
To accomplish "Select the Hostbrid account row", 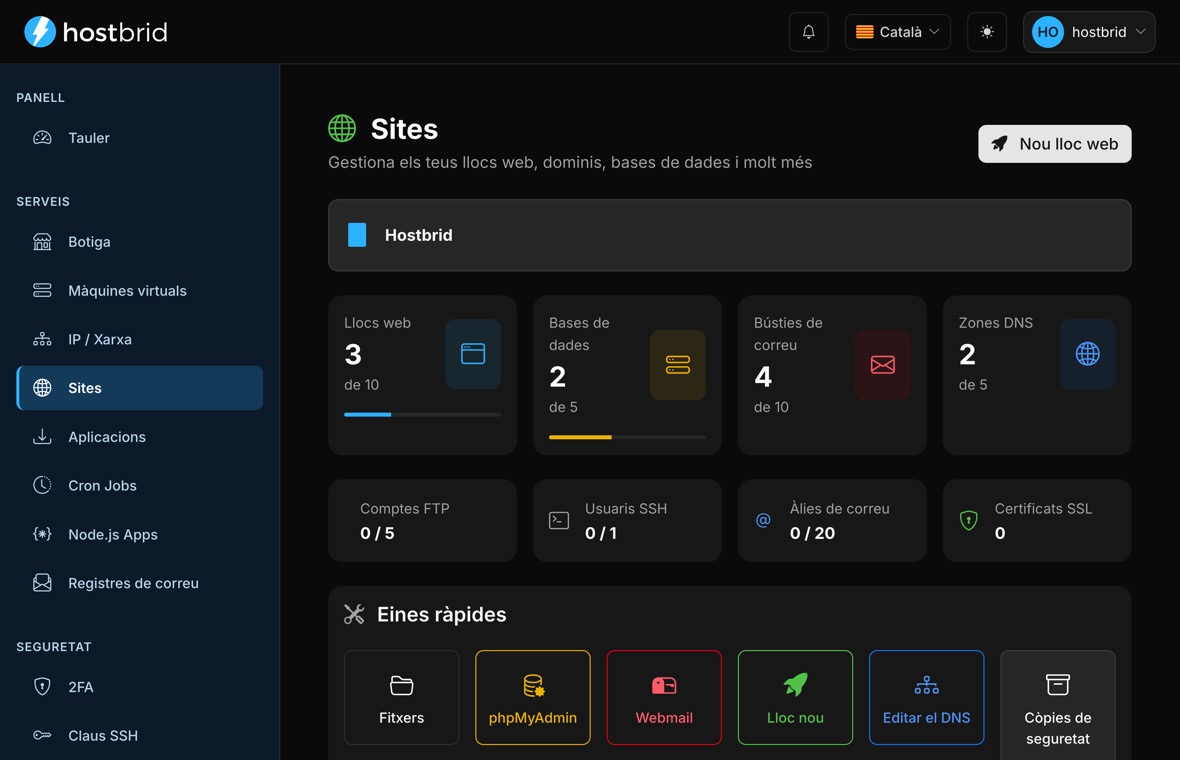I will 729,235.
